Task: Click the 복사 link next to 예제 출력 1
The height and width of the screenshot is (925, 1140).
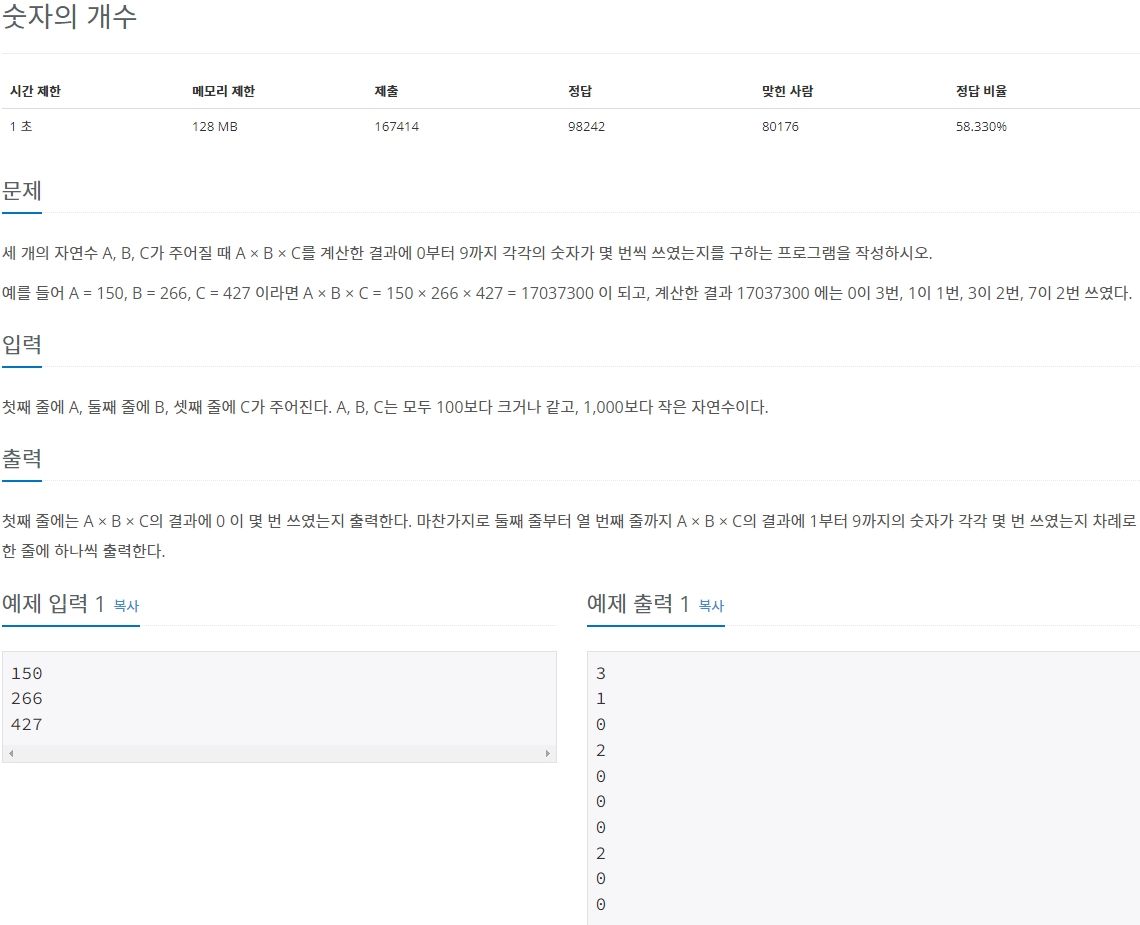Action: click(711, 606)
